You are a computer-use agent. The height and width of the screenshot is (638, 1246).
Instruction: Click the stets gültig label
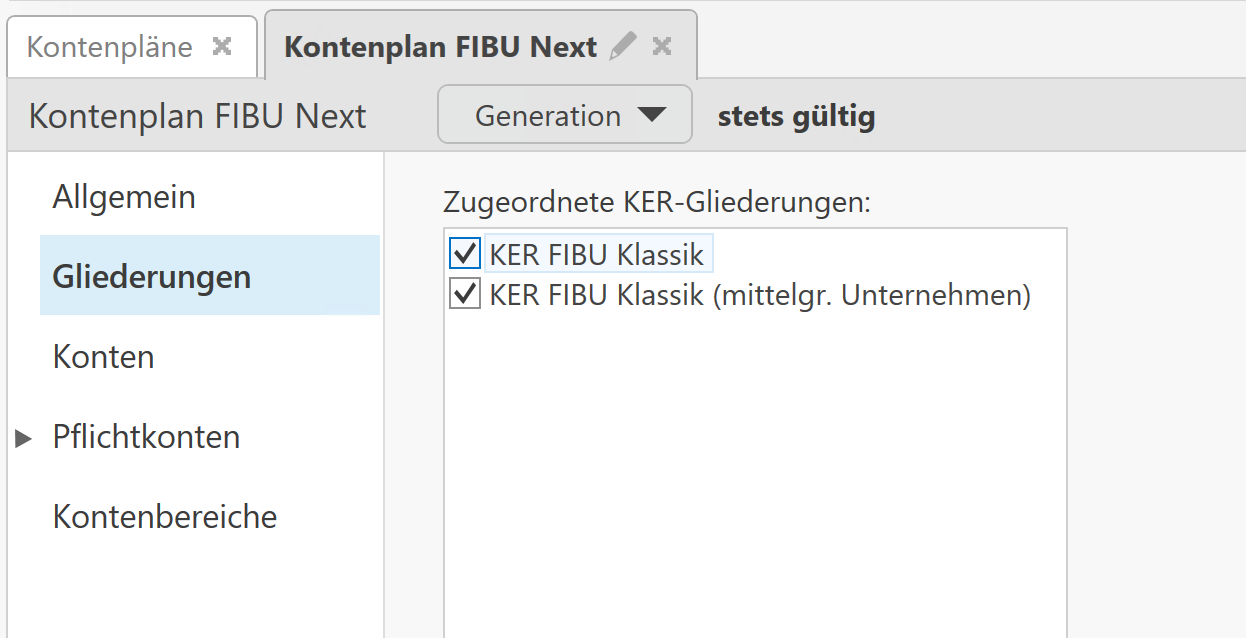coord(796,116)
